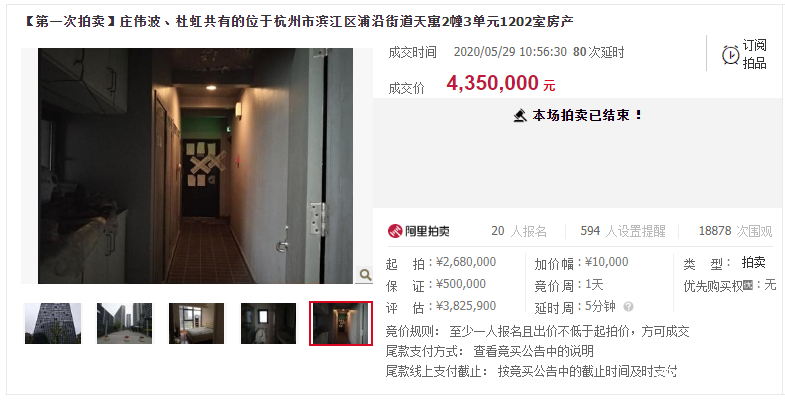Select the bathroom photo thumbnail
Image resolution: width=785 pixels, height=400 pixels.
pyautogui.click(x=268, y=323)
